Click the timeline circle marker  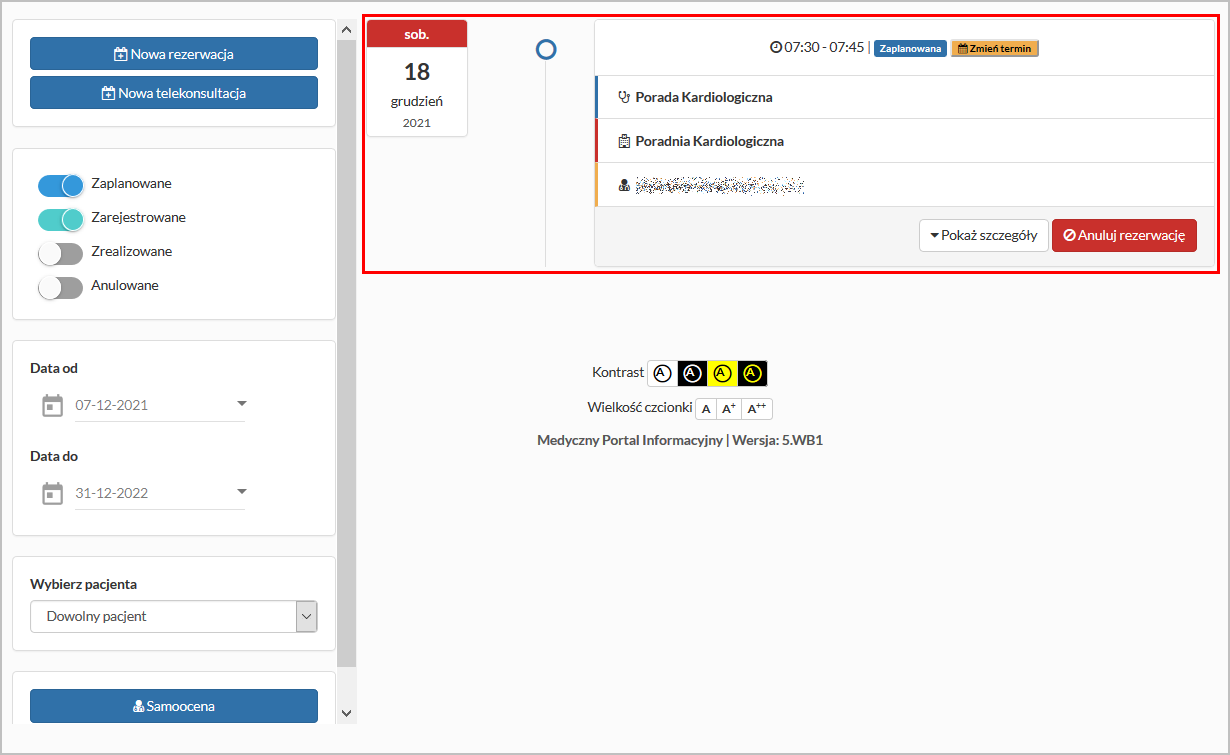point(546,49)
